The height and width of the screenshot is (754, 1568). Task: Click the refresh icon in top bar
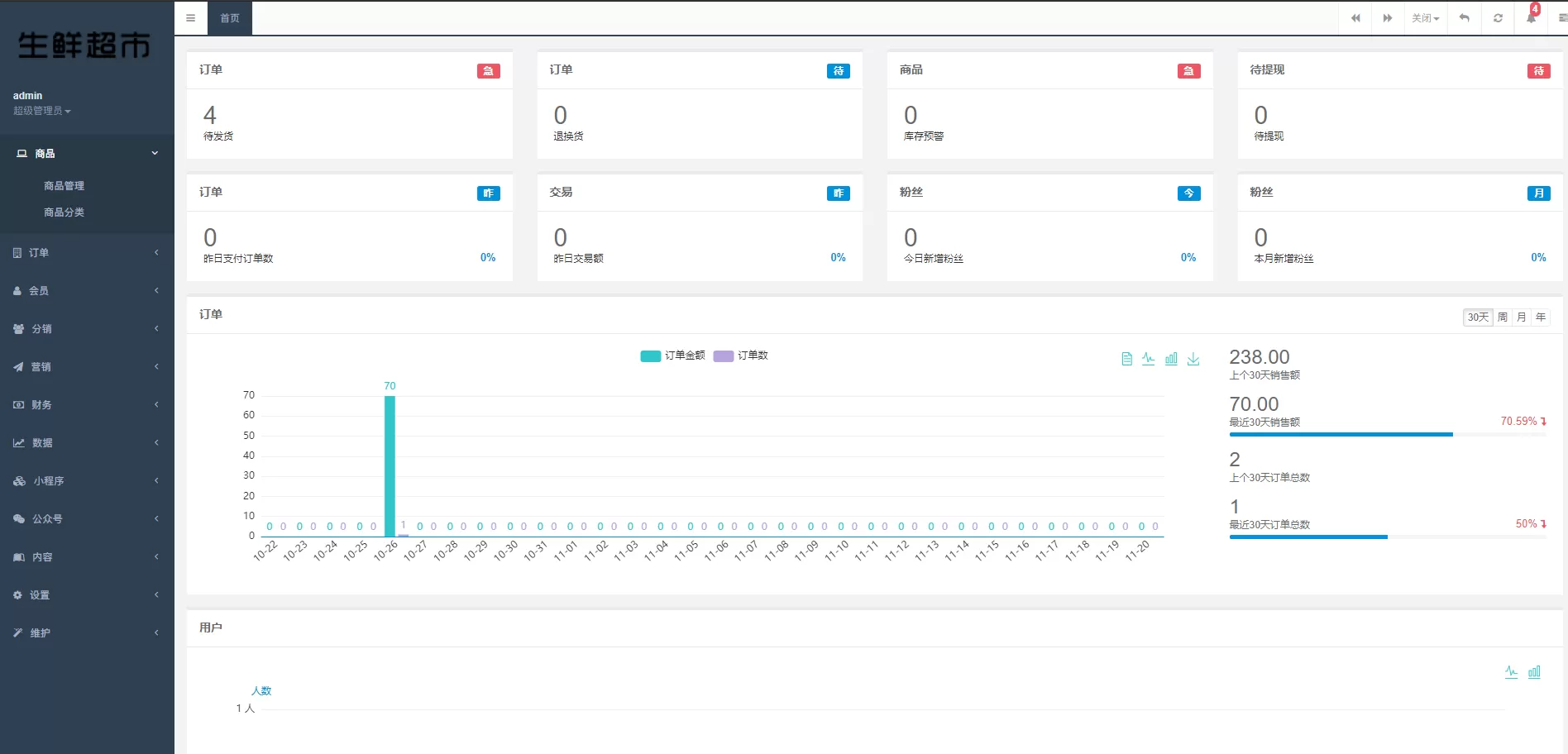pyautogui.click(x=1498, y=18)
